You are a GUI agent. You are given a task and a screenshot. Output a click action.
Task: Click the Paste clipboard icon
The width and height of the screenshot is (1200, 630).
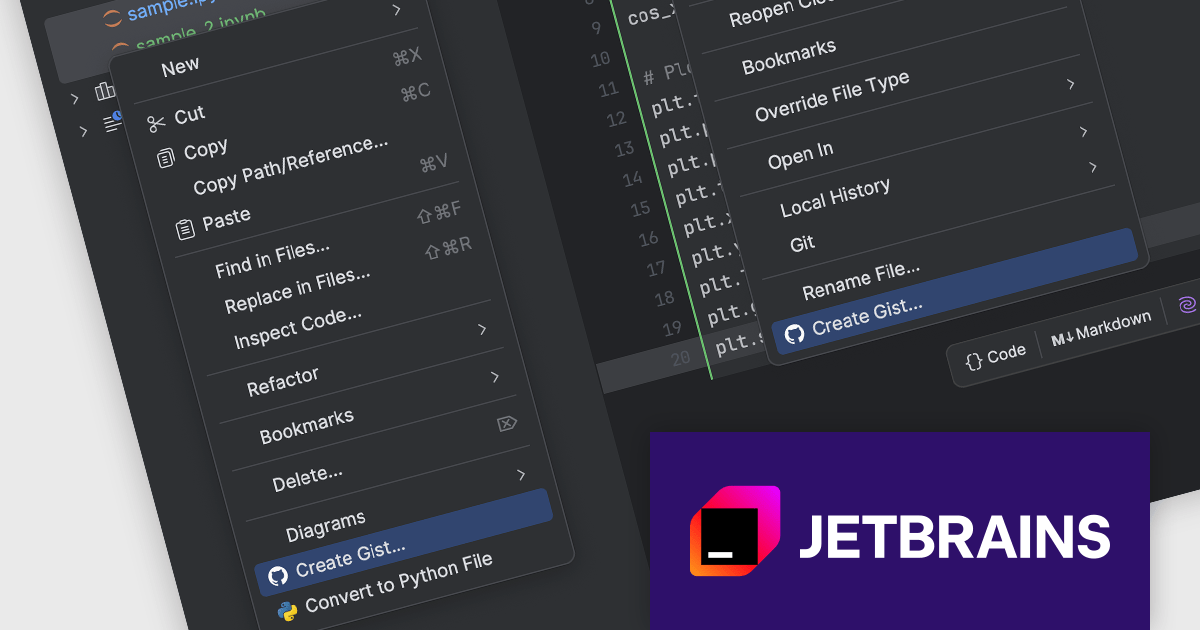(x=185, y=230)
